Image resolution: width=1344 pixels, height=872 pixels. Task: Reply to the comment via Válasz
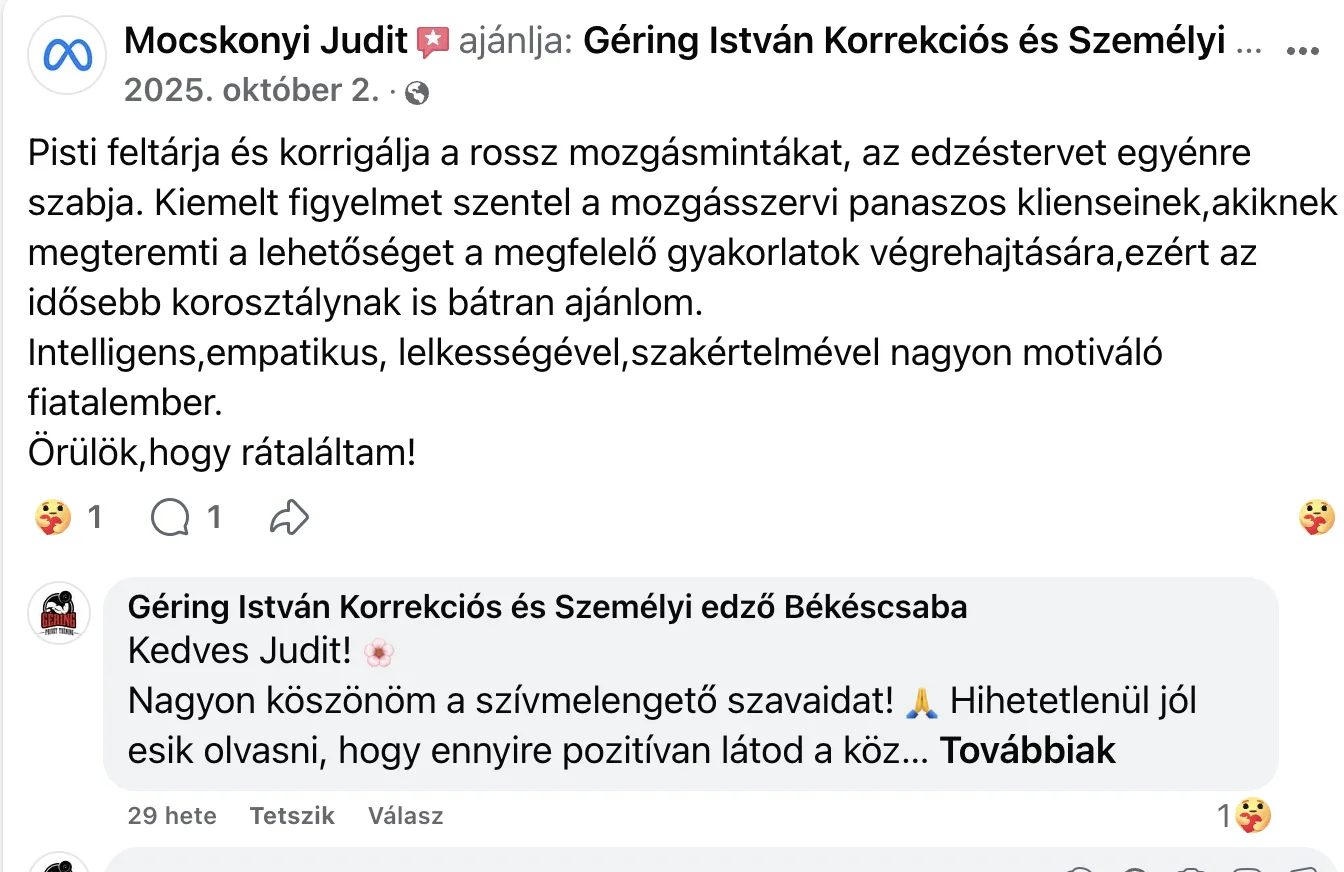[x=406, y=816]
